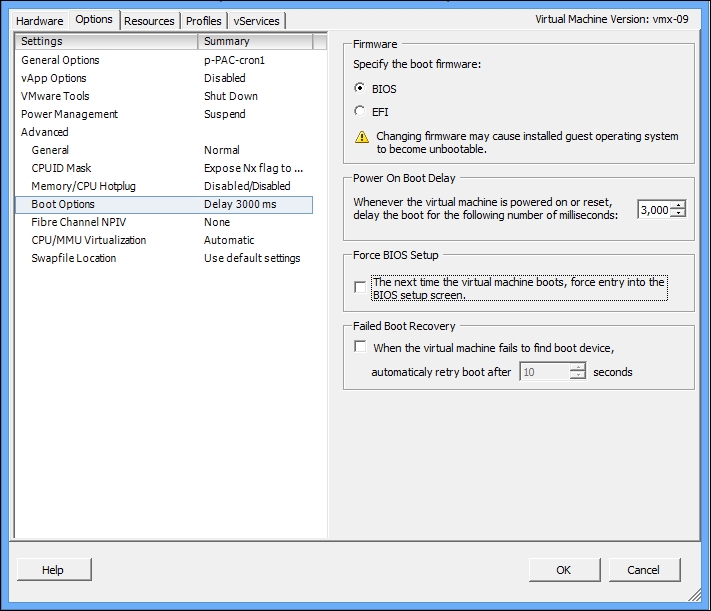Switch to the vServices tab
The width and height of the screenshot is (711, 611).
[x=256, y=21]
